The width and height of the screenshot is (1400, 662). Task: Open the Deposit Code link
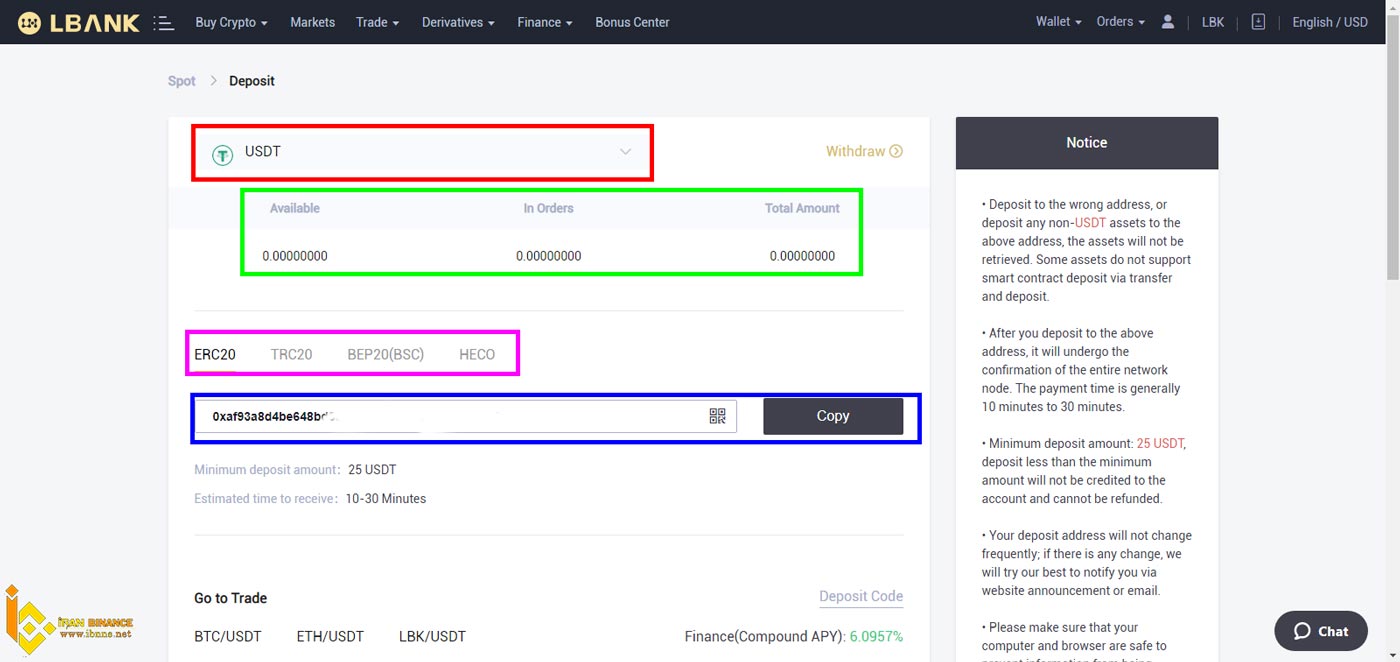861,596
